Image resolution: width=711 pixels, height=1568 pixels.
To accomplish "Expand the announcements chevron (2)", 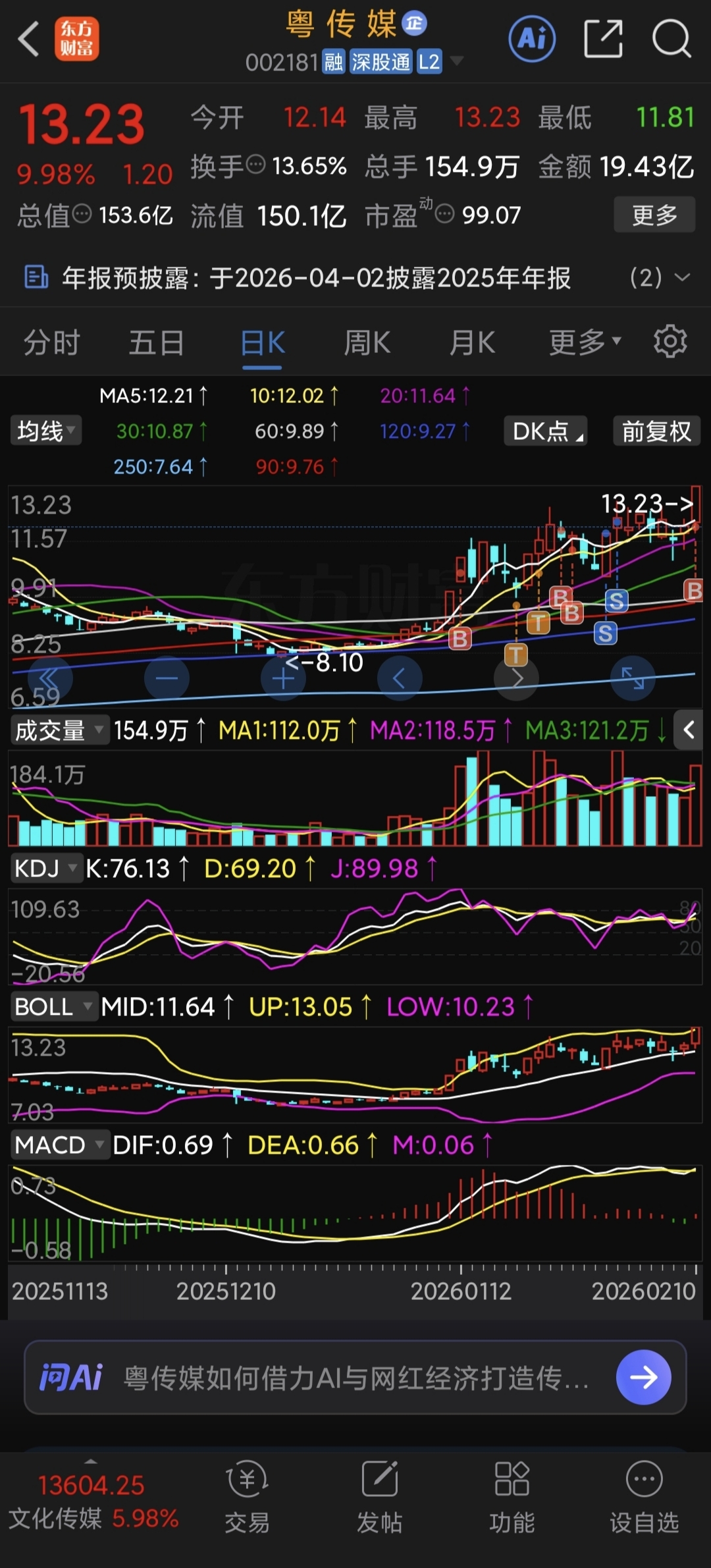I will pyautogui.click(x=683, y=277).
